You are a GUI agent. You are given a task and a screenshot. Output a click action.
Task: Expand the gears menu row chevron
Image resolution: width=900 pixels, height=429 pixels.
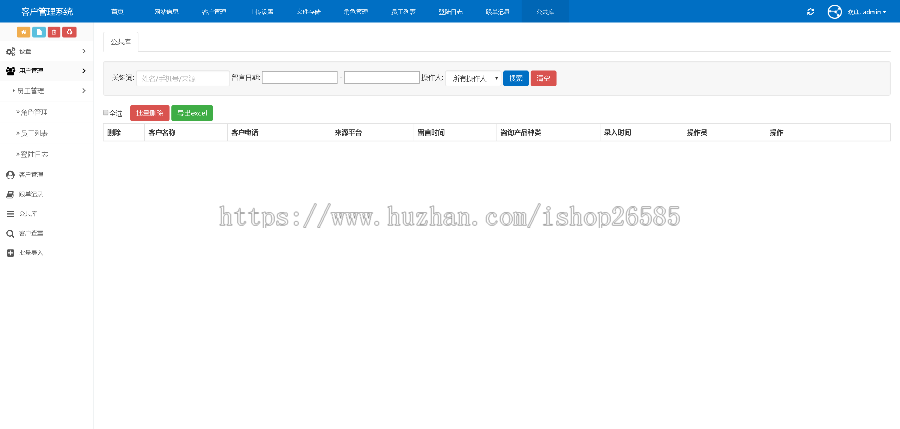(84, 52)
